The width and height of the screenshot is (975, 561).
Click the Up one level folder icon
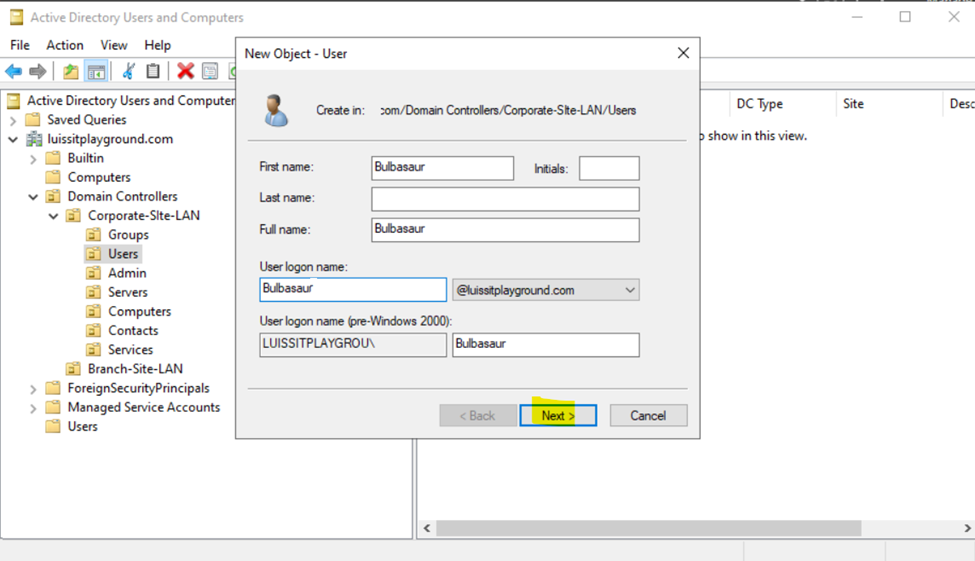(71, 72)
